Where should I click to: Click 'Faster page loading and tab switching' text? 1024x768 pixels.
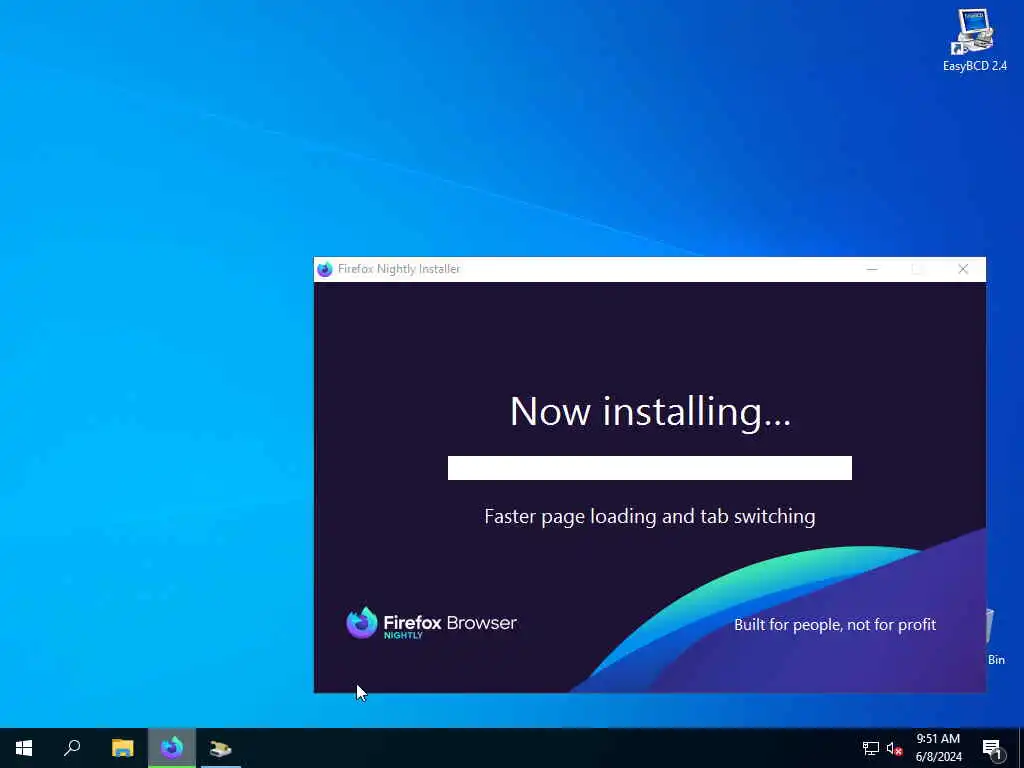650,517
